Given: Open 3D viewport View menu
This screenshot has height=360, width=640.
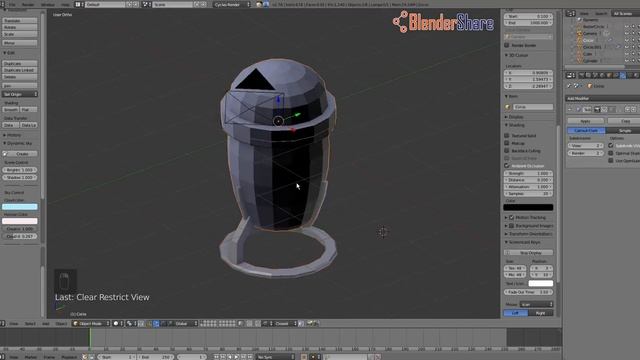Looking at the screenshot, I should click(13, 324).
